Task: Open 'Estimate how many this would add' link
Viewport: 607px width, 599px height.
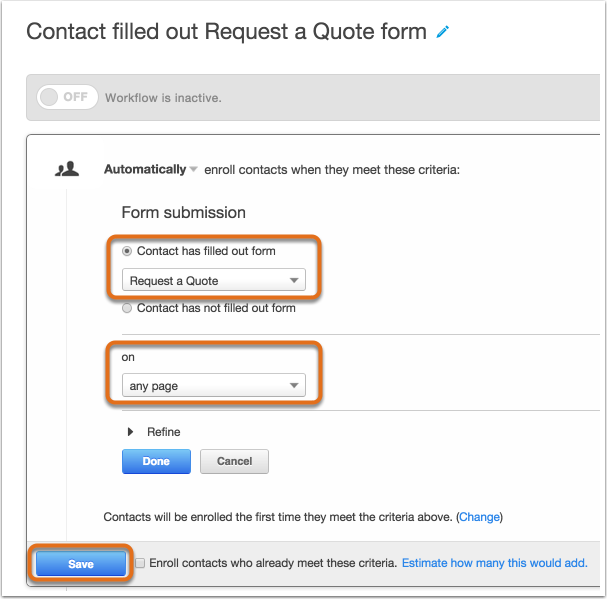Action: pos(494,563)
